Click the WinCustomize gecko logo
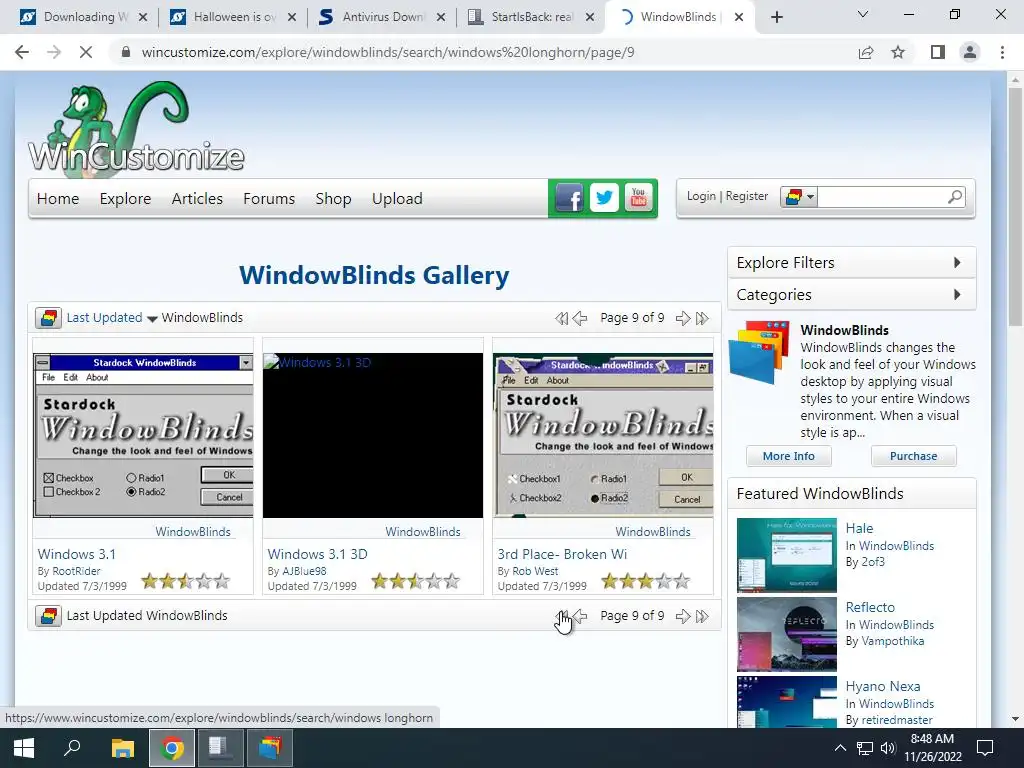 click(x=135, y=129)
